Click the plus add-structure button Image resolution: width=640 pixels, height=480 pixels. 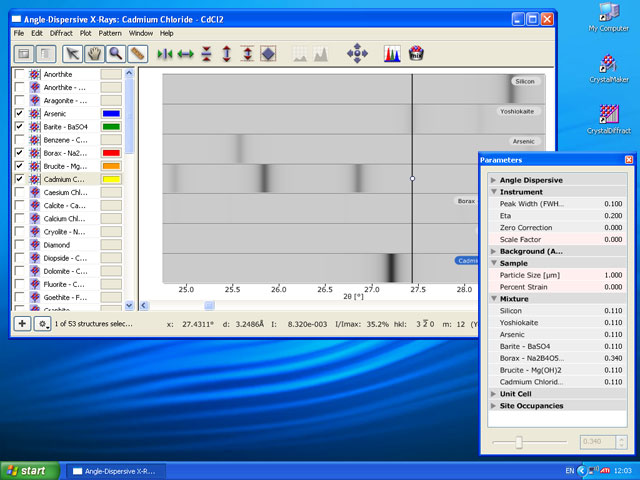coord(22,324)
